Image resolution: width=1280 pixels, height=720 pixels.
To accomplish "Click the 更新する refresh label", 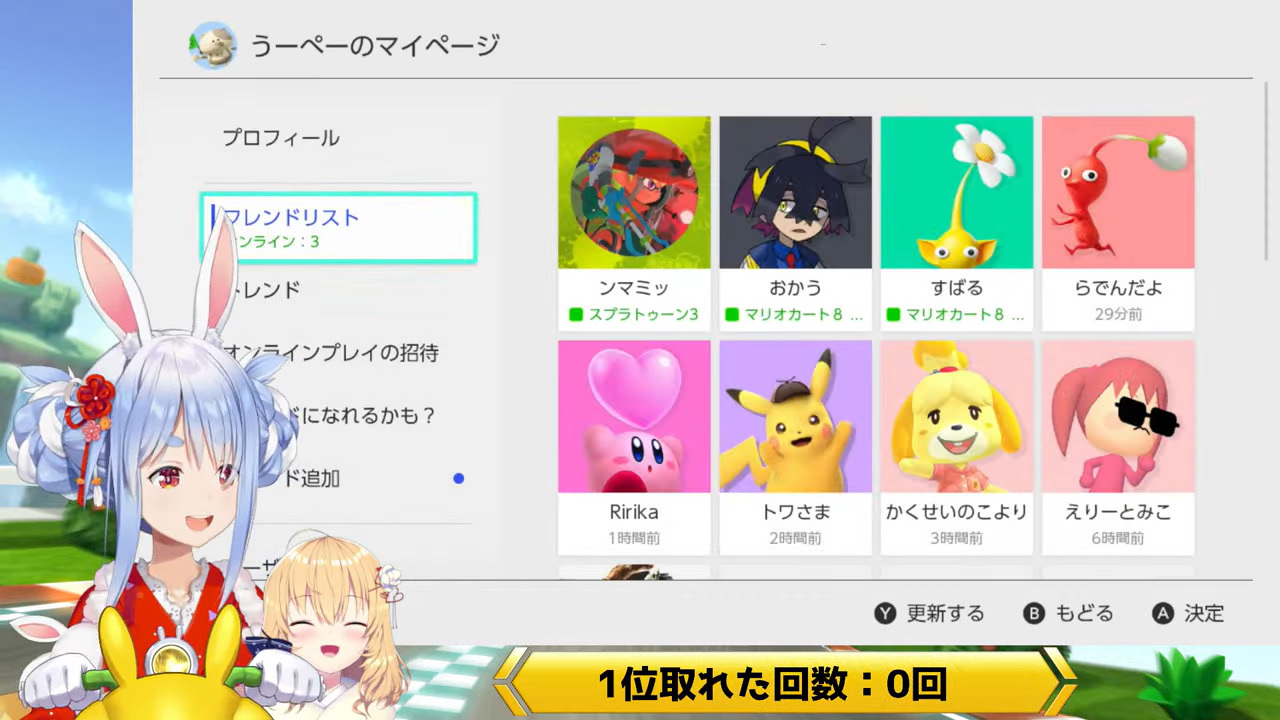I will (945, 614).
